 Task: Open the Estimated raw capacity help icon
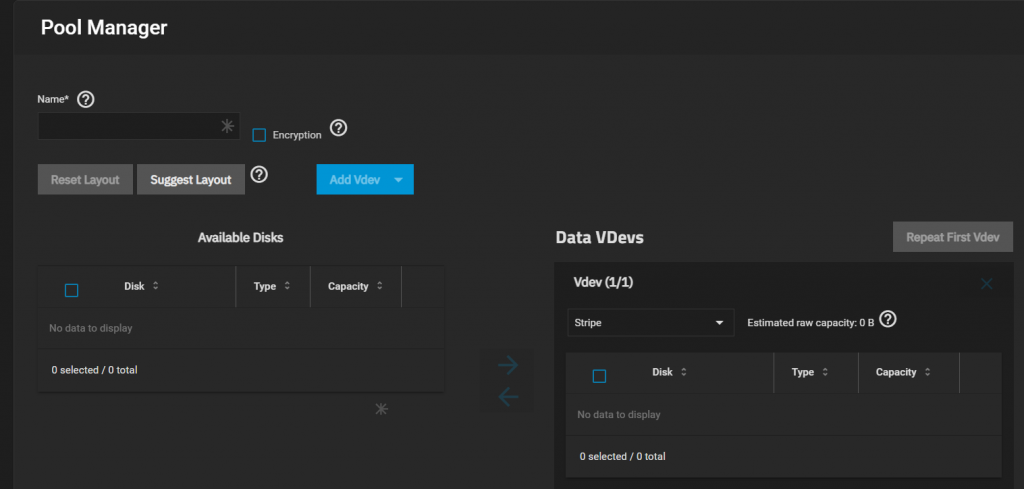pos(888,320)
